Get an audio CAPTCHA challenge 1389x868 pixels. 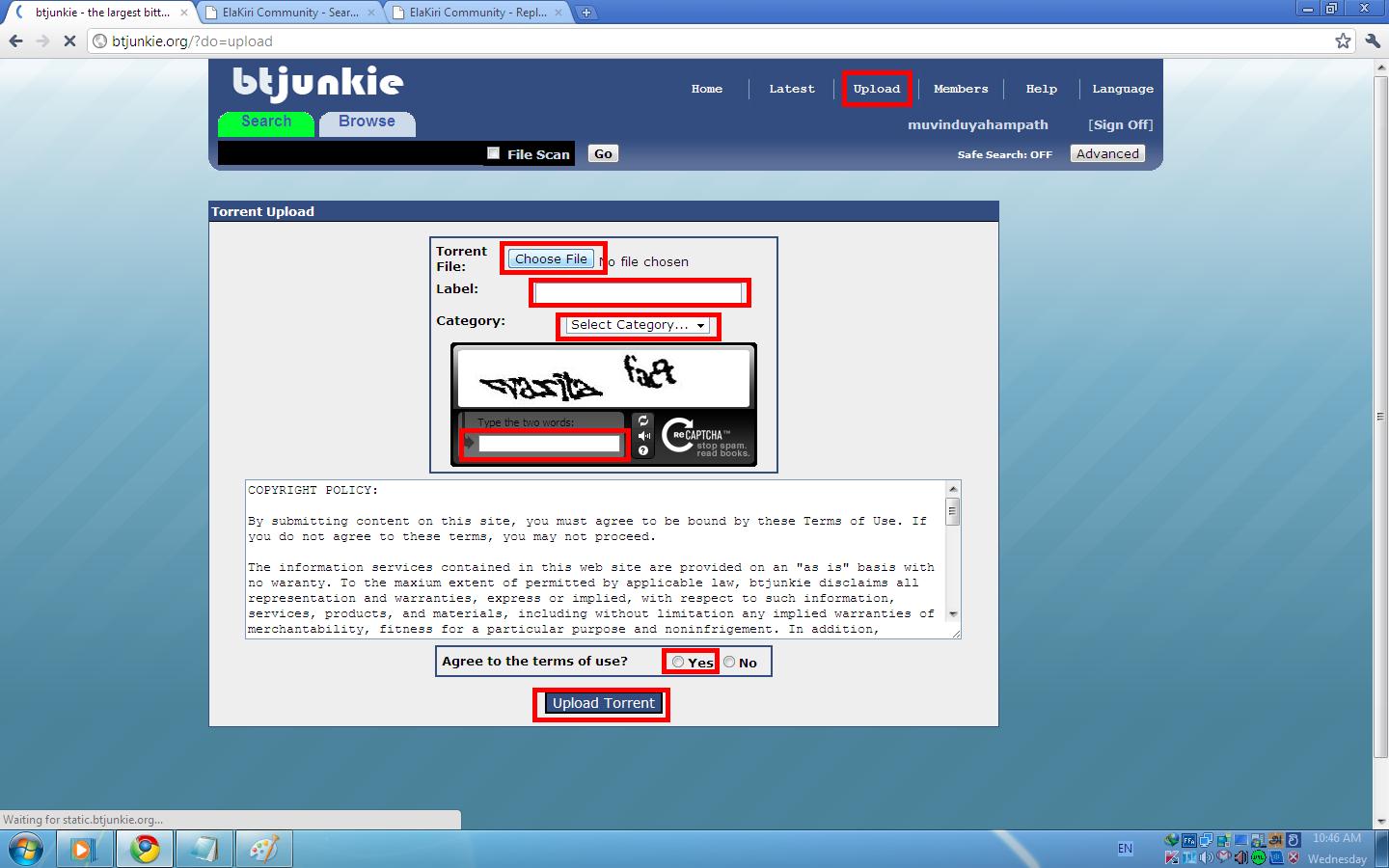tap(643, 436)
